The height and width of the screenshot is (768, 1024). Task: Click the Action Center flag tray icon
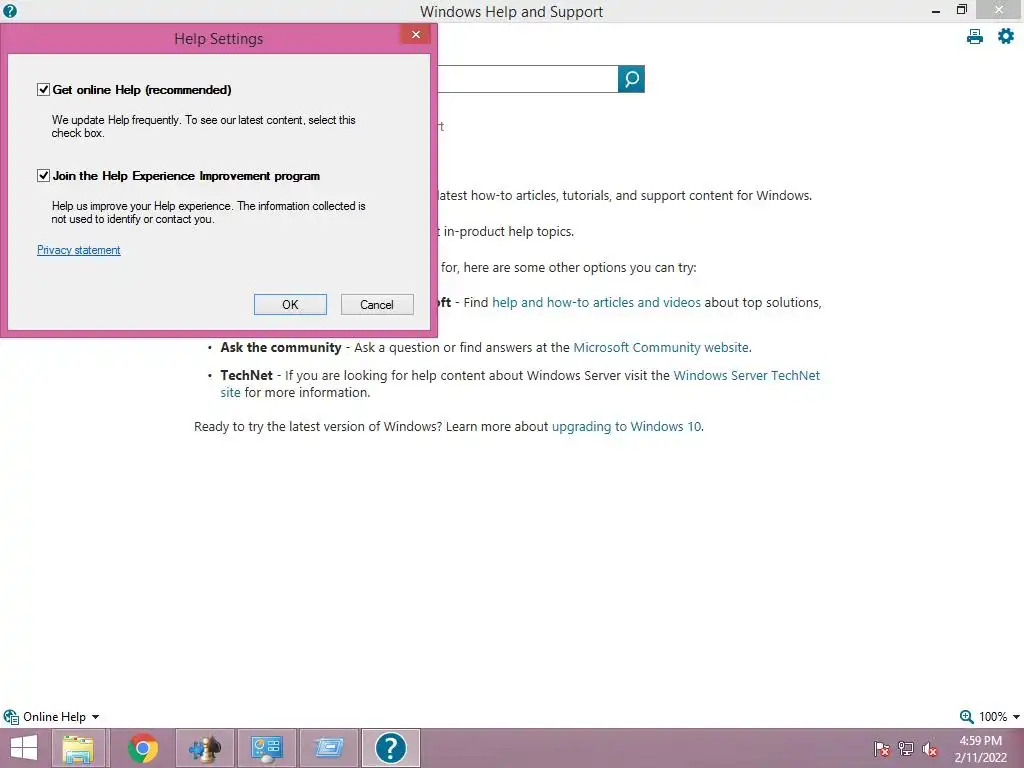882,748
